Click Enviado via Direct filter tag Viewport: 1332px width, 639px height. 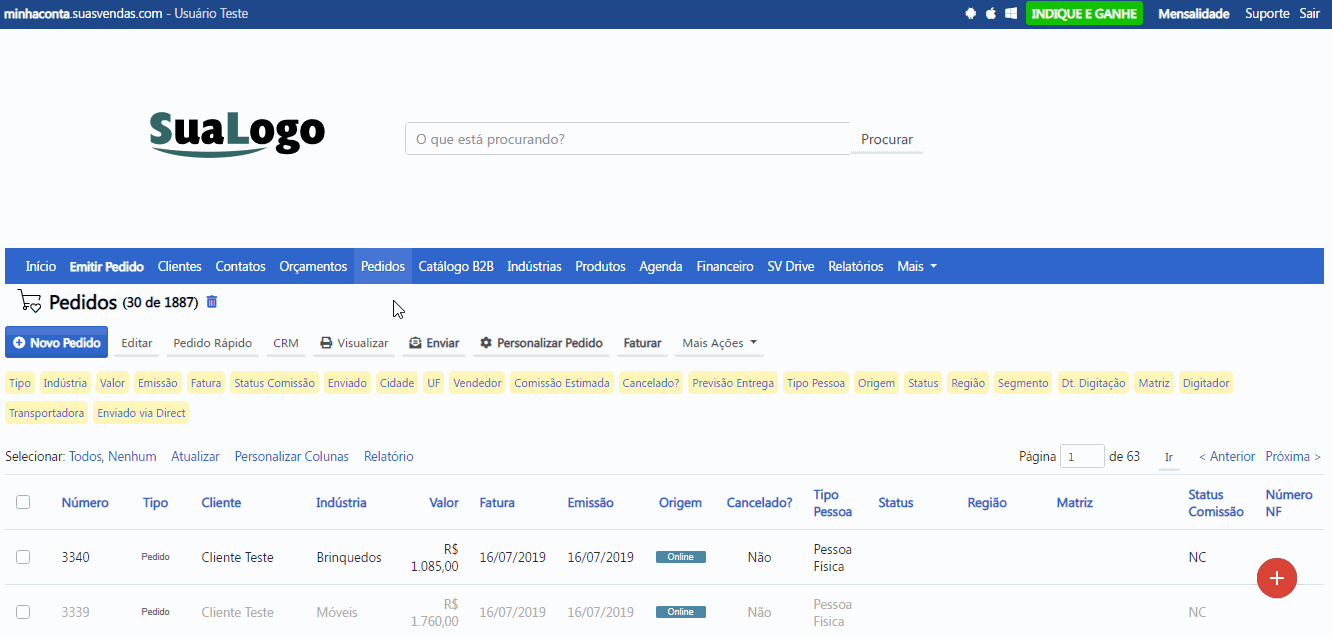(141, 413)
